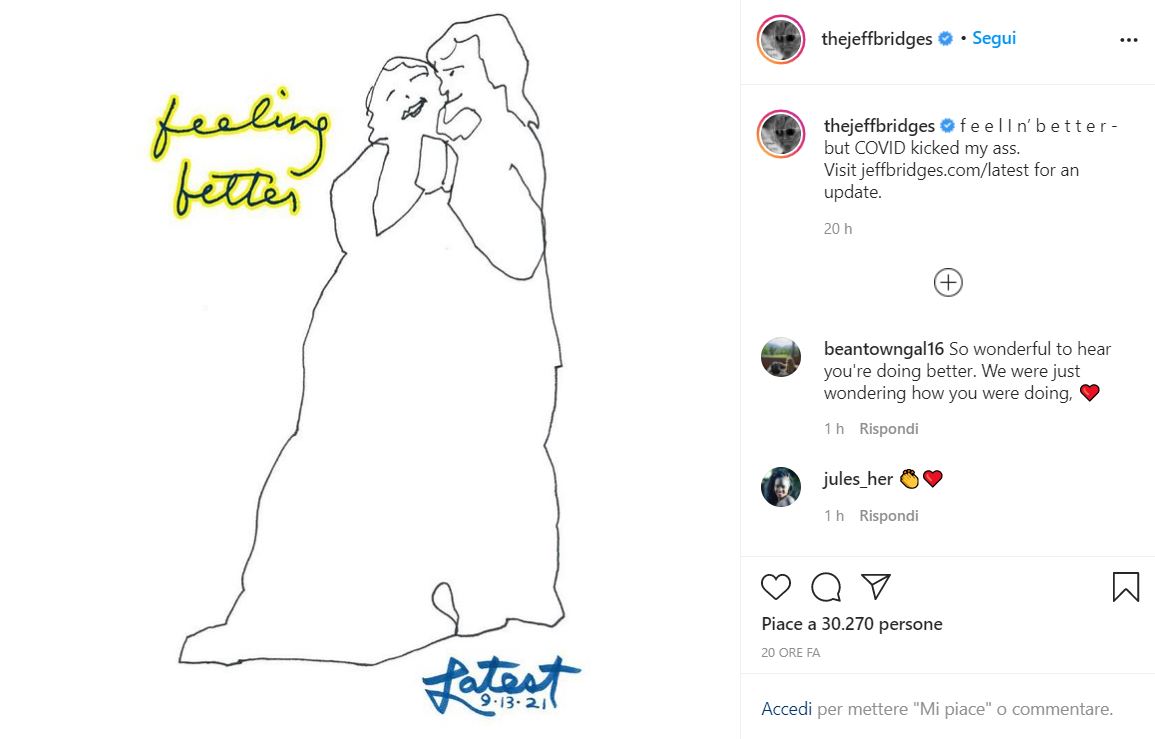Image resolution: width=1155 pixels, height=739 pixels.
Task: Open caption avatar of thejeffbridges
Action: (x=781, y=134)
